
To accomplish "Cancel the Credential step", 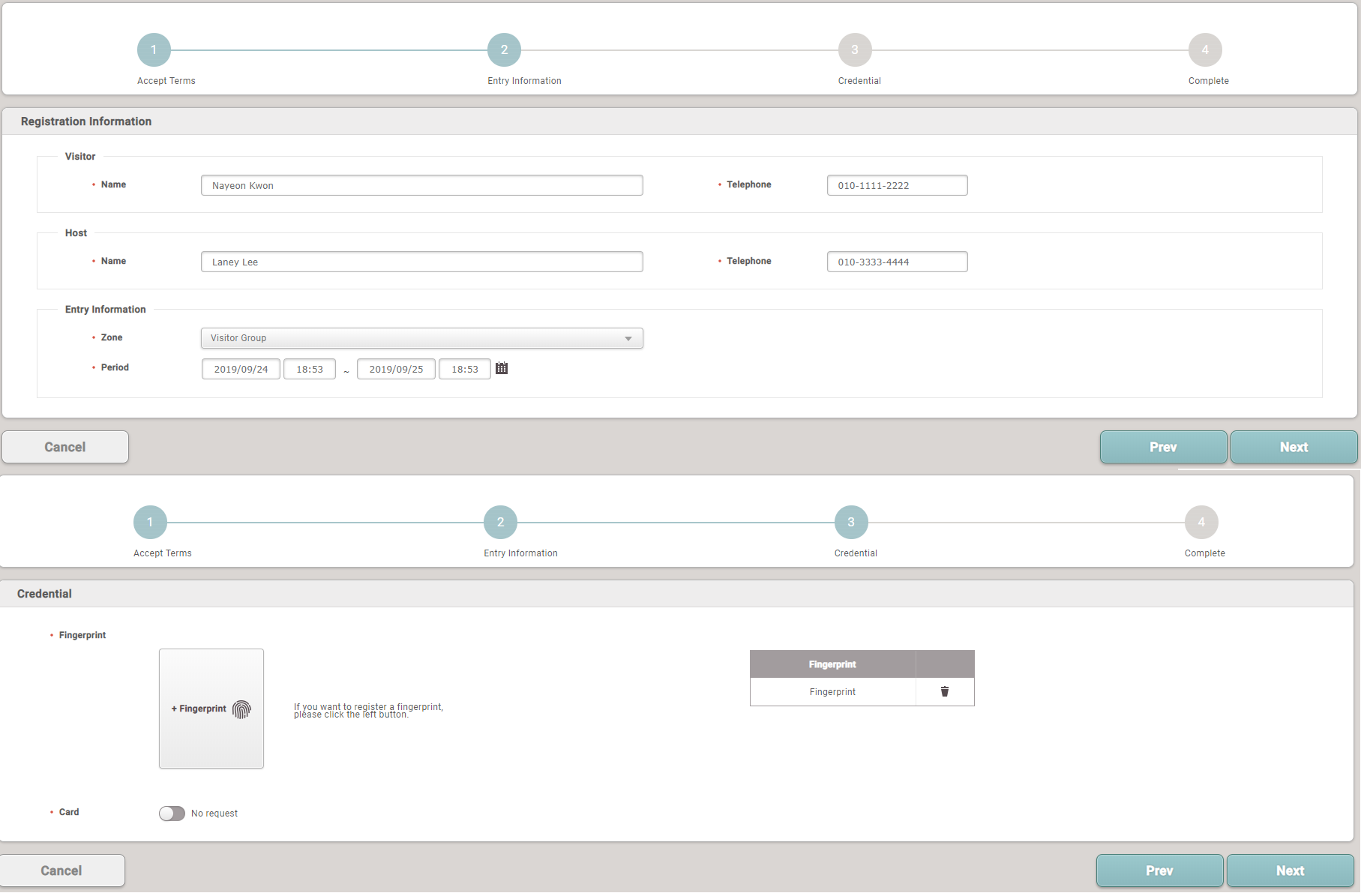I will (x=61, y=871).
